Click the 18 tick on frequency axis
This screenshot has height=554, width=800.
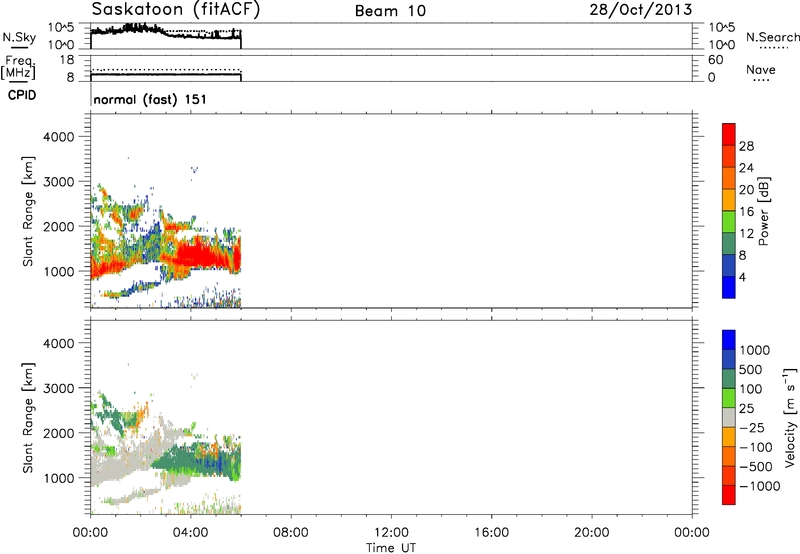coord(67,60)
